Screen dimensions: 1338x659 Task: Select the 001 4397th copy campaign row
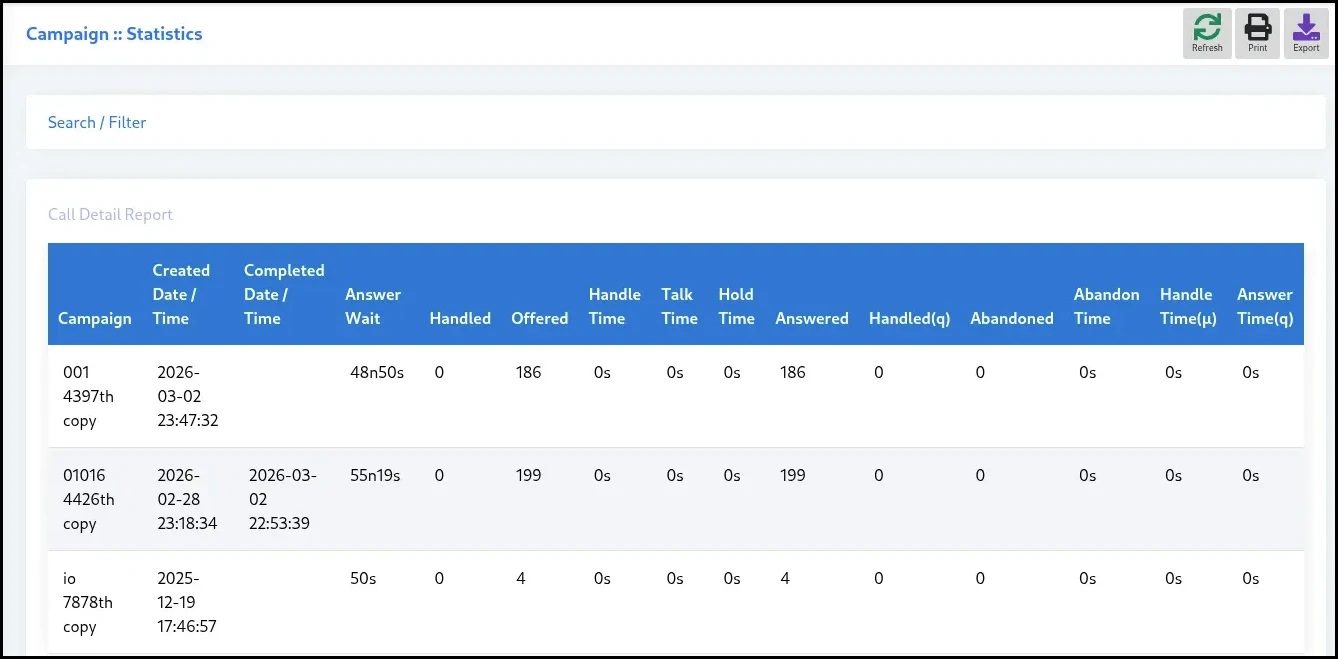tap(88, 396)
